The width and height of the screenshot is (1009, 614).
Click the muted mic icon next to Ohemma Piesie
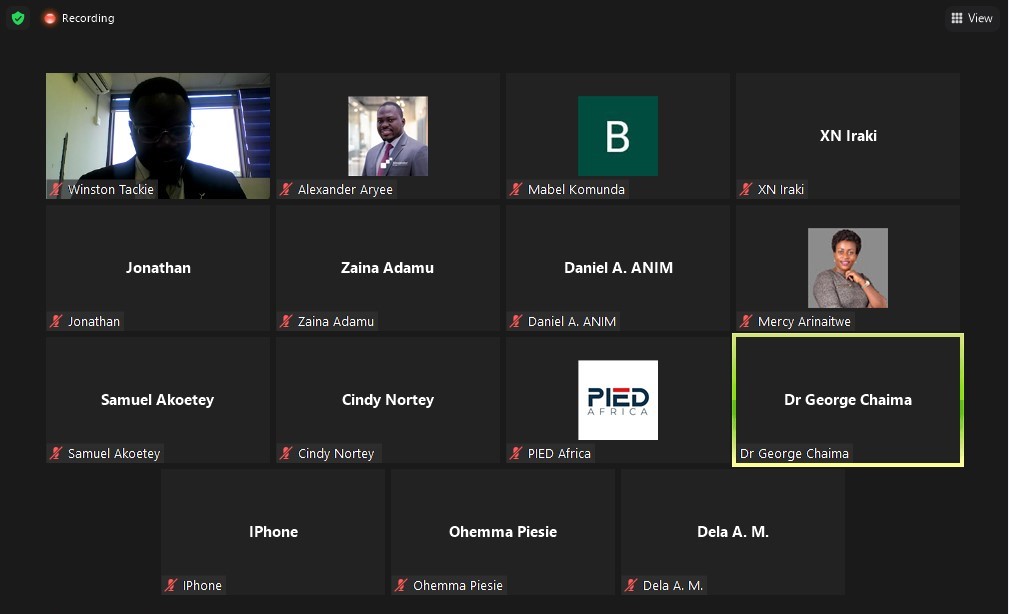(x=400, y=585)
